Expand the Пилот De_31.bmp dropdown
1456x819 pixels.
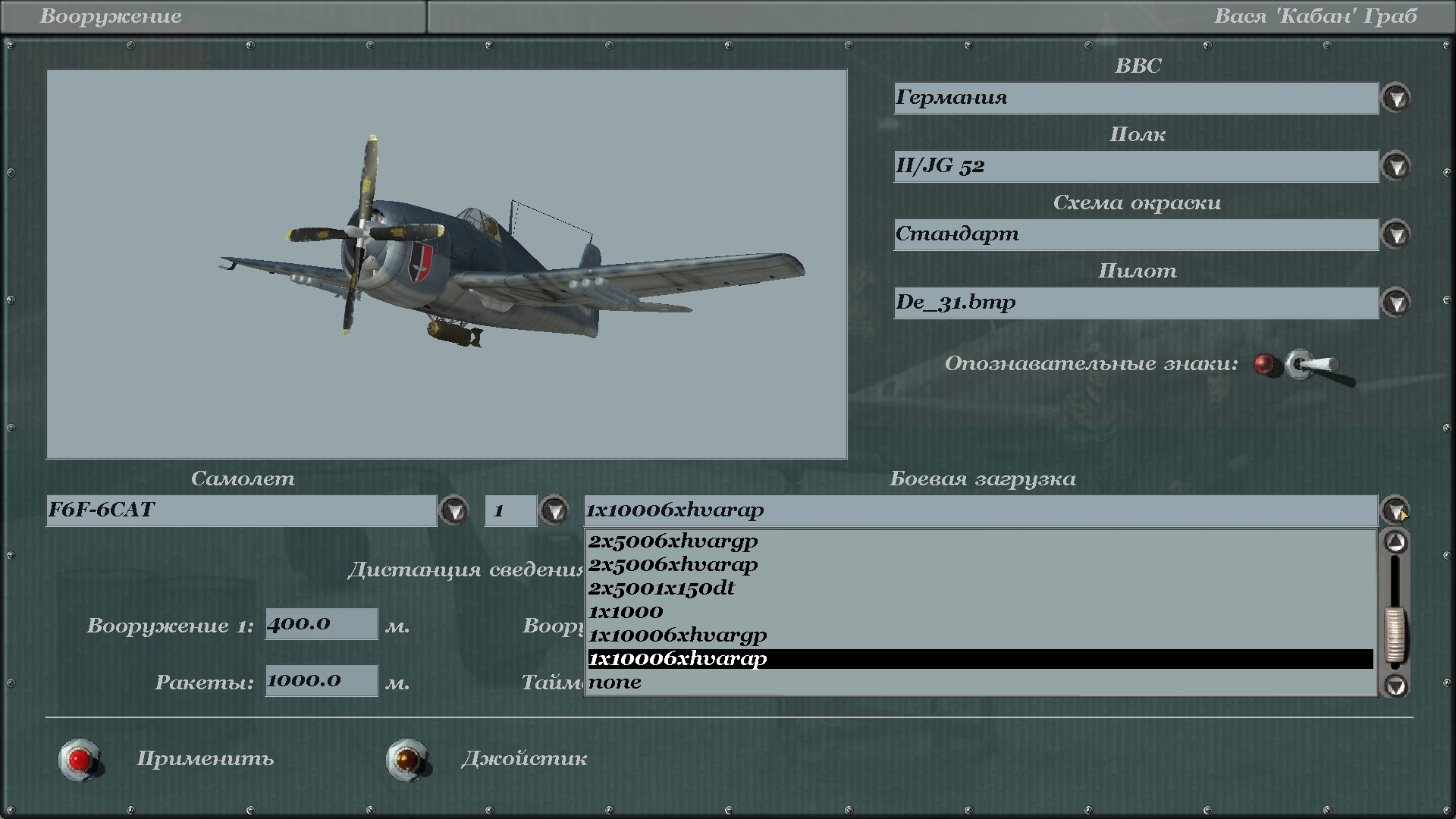pos(1395,303)
